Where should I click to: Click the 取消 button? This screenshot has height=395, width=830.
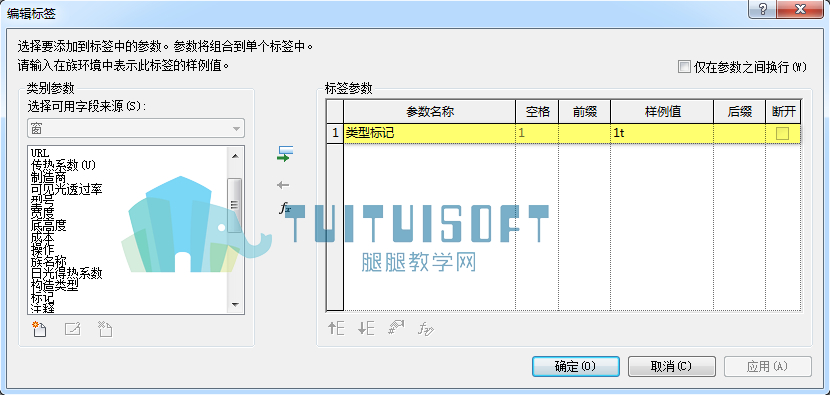click(672, 366)
